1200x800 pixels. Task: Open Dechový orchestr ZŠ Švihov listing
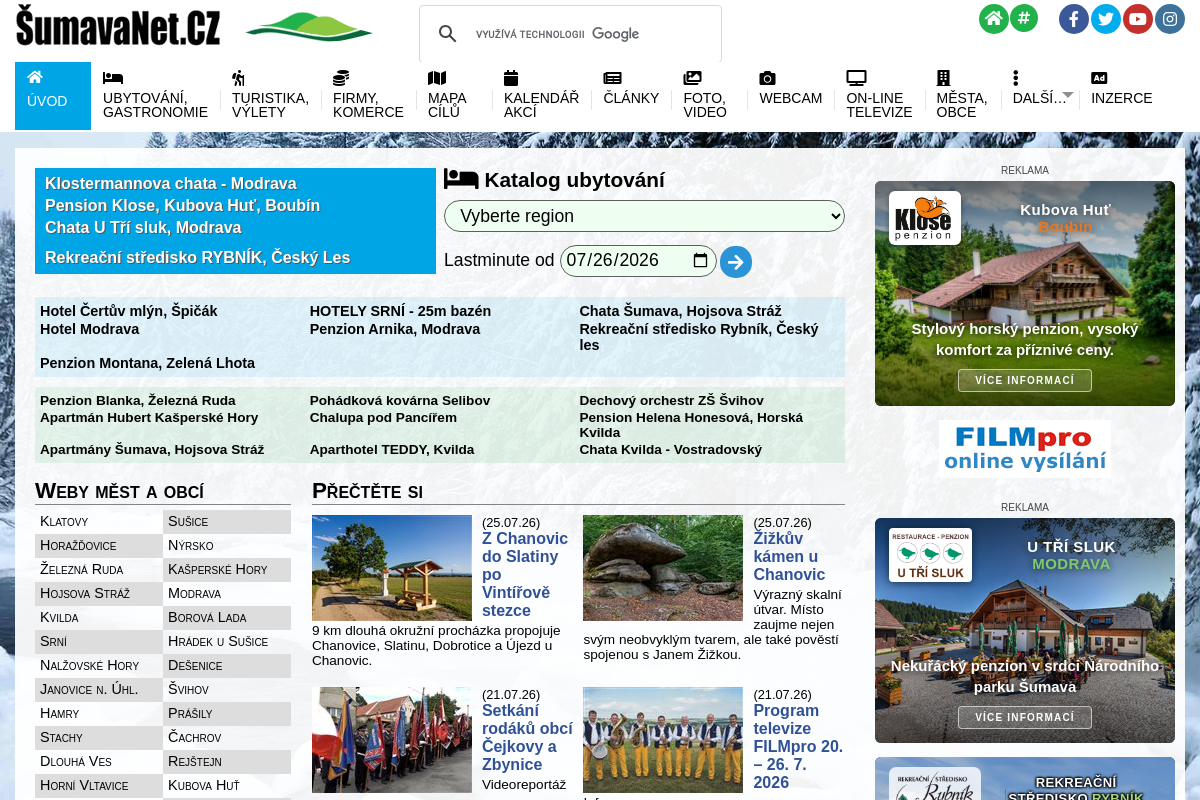click(672, 400)
